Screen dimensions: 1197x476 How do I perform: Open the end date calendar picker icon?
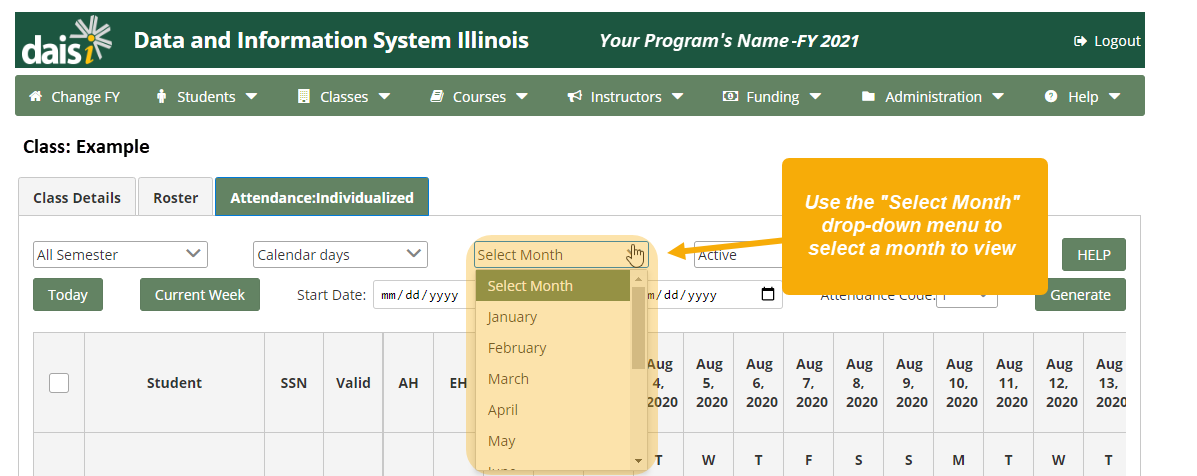[x=768, y=294]
